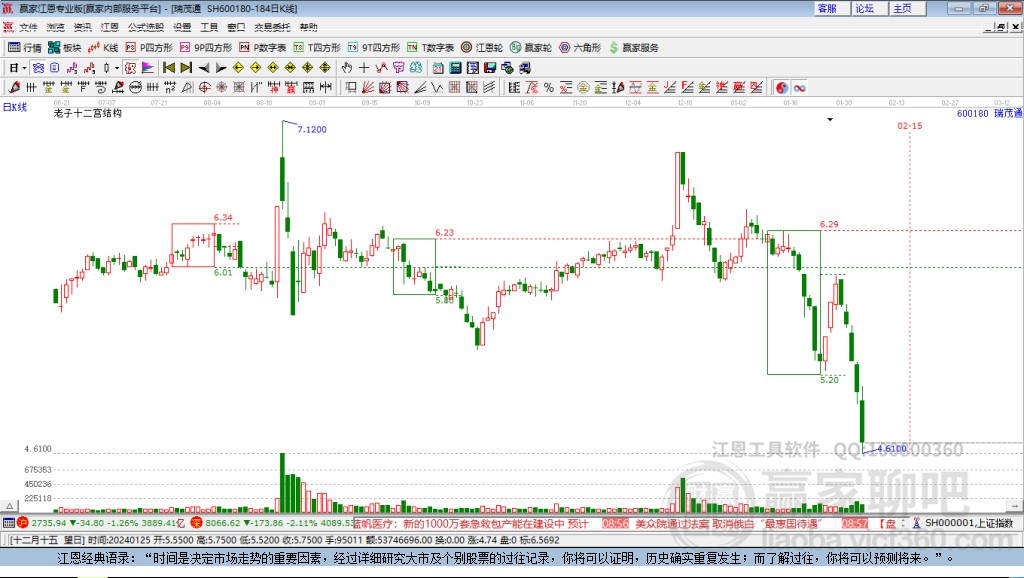
Task: Select the hand pan tool
Action: pos(347,68)
